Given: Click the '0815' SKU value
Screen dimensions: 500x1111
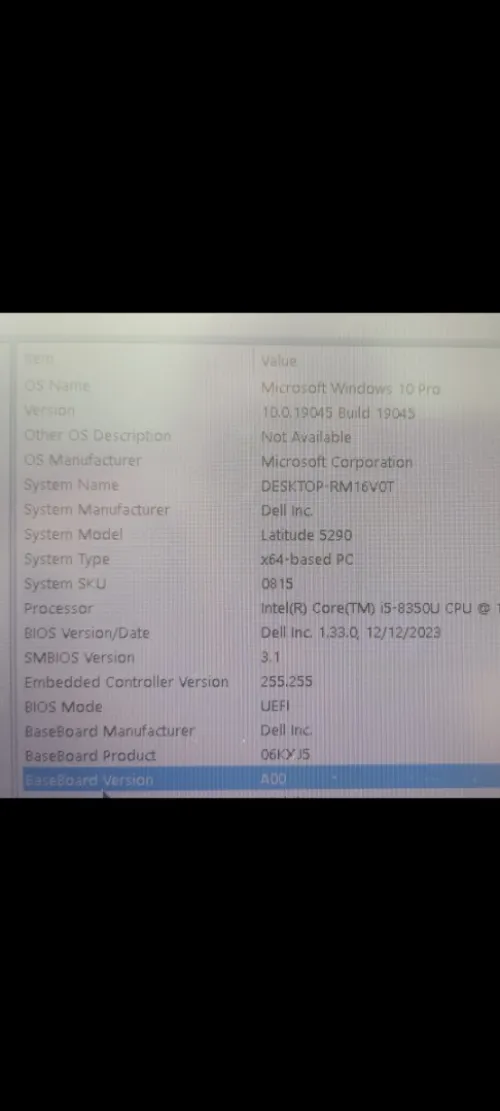Looking at the screenshot, I should tap(276, 585).
